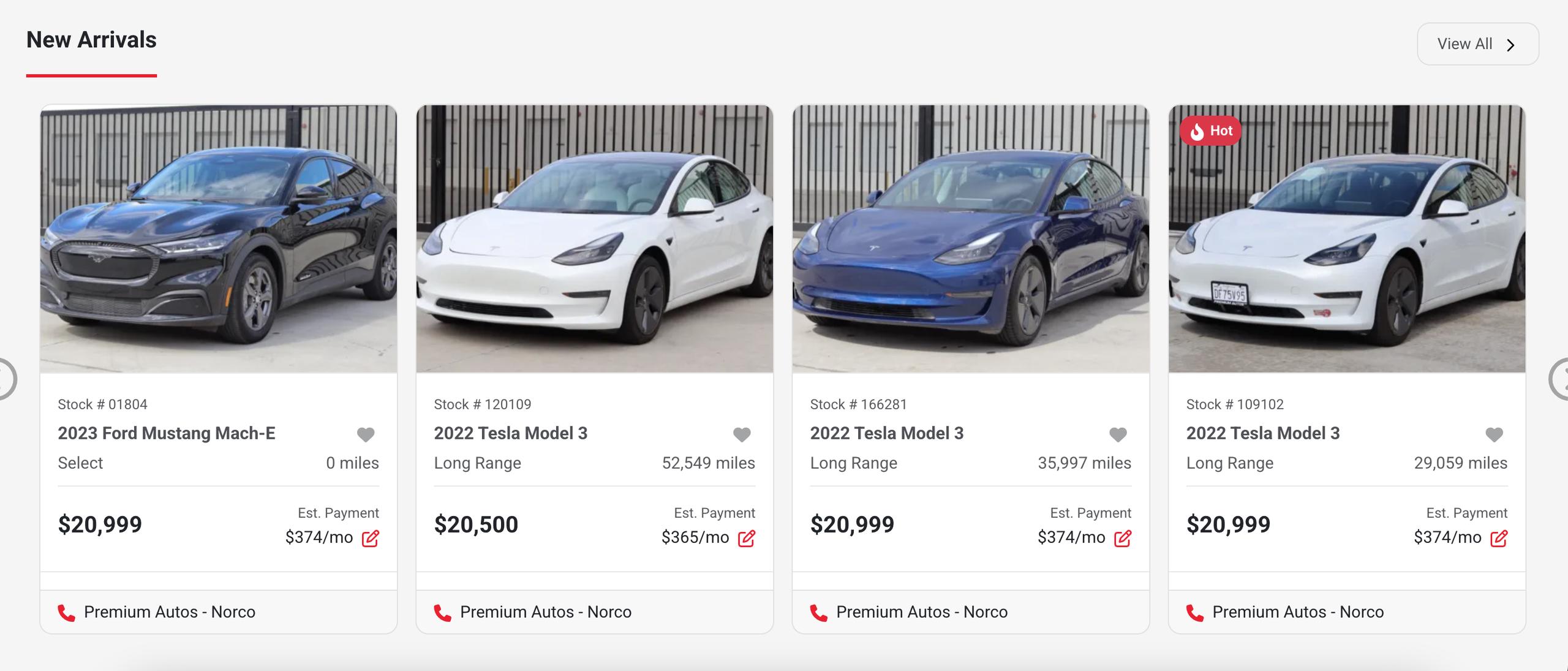The width and height of the screenshot is (1568, 671).
Task: Edit payment estimate for Stock #109102
Action: 1498,538
